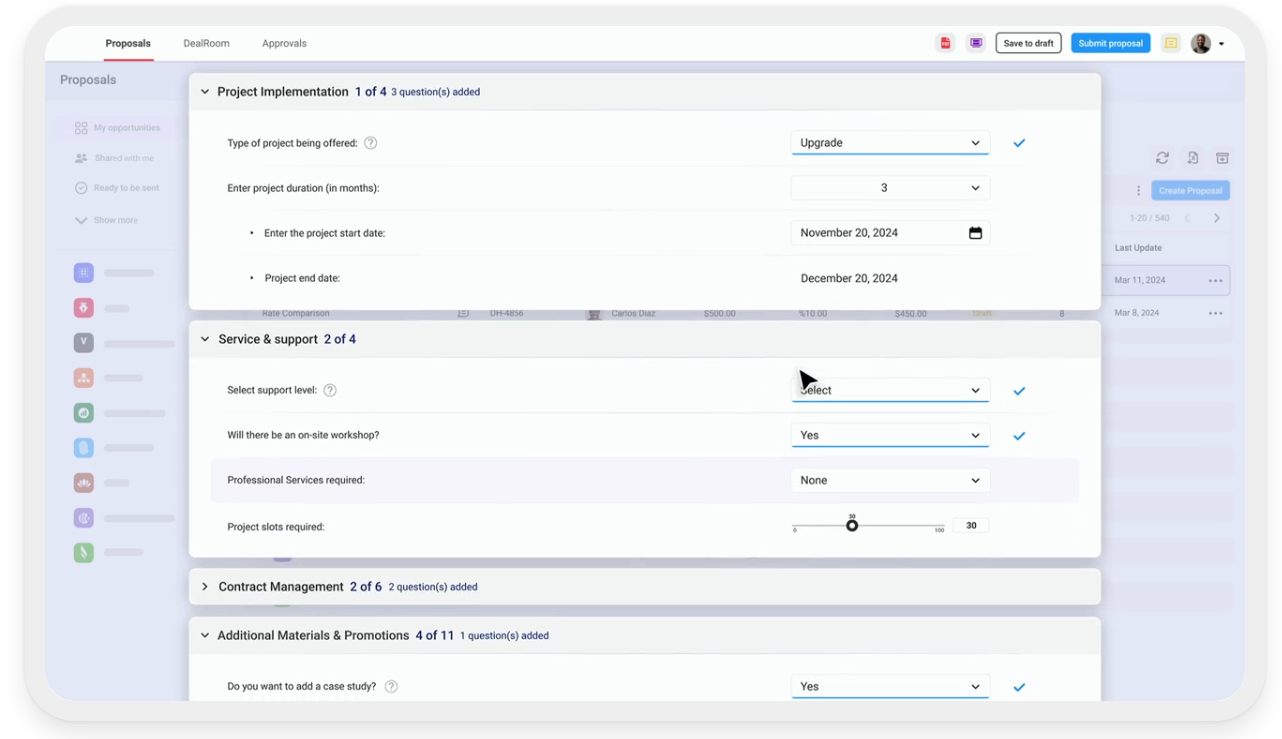Toggle checkmark next to on-site workshop
1282x739 pixels.
coord(1019,436)
